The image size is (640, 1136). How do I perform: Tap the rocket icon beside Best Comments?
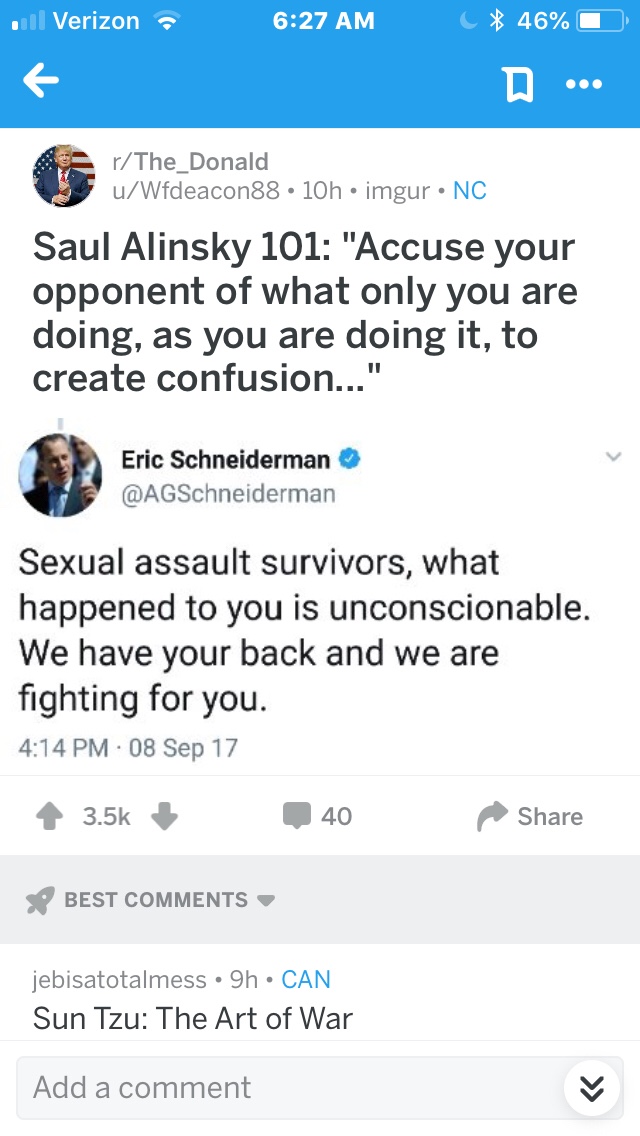point(40,900)
